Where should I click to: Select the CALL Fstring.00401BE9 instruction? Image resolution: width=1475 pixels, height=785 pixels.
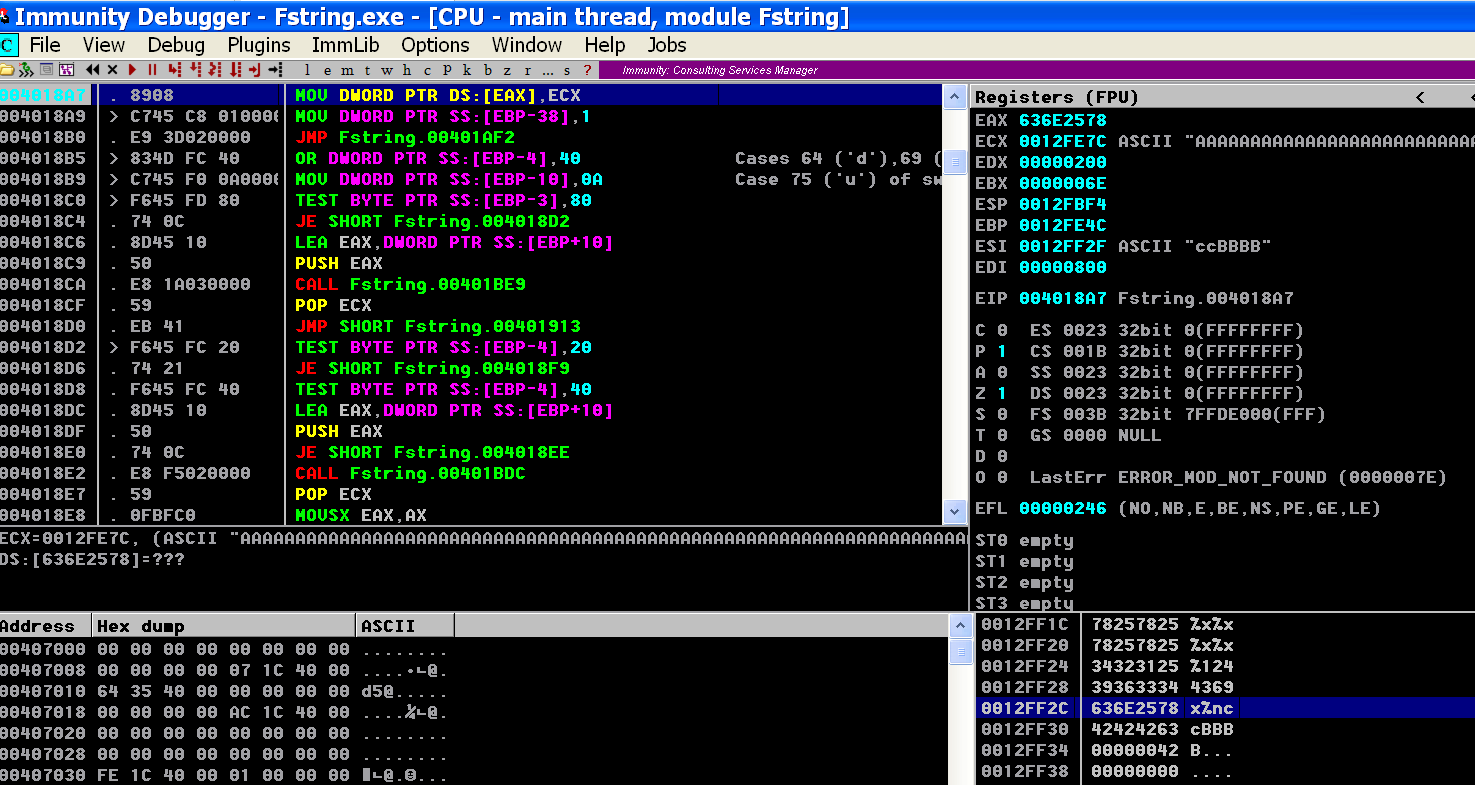coord(410,284)
